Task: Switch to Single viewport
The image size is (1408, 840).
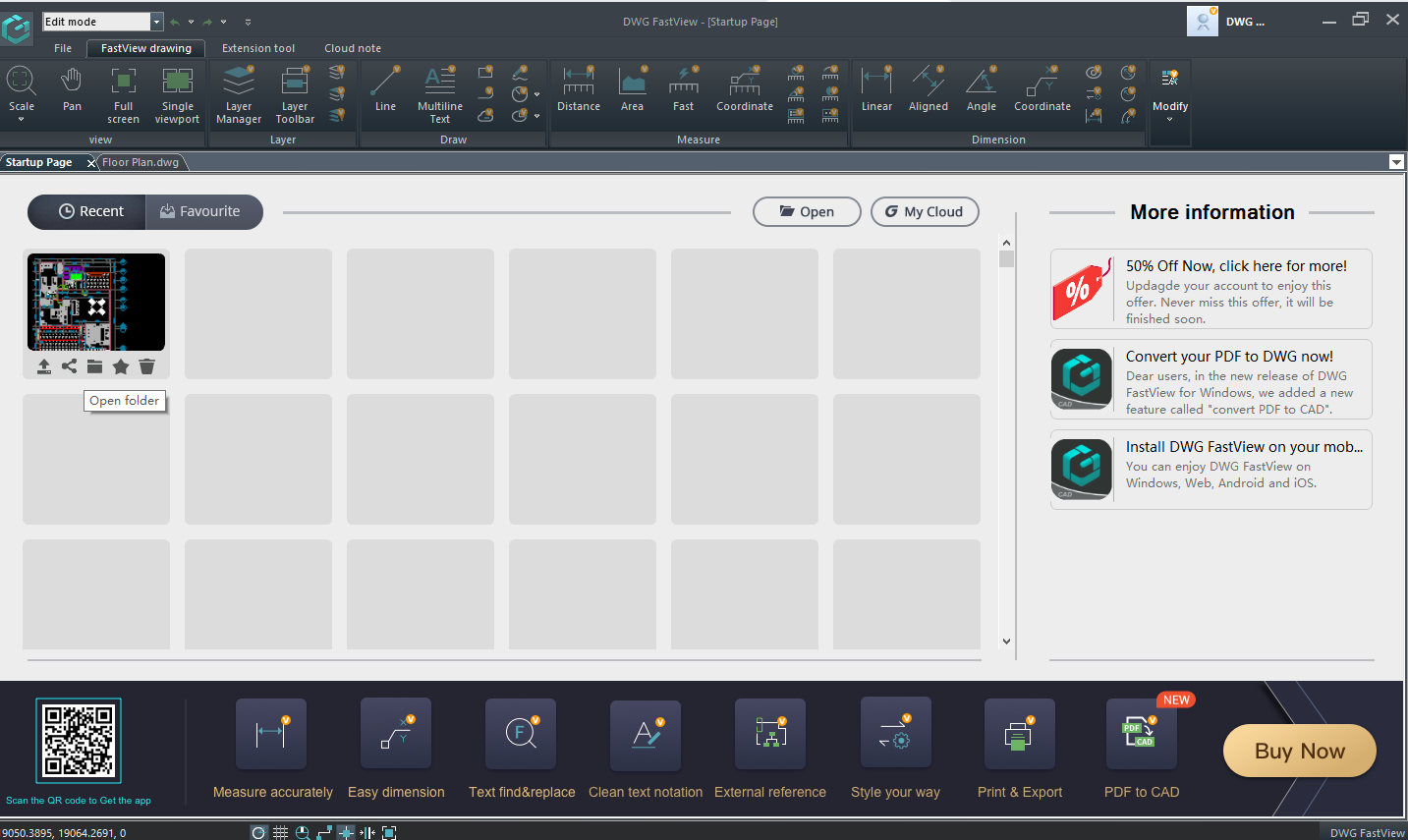Action: coord(177,95)
